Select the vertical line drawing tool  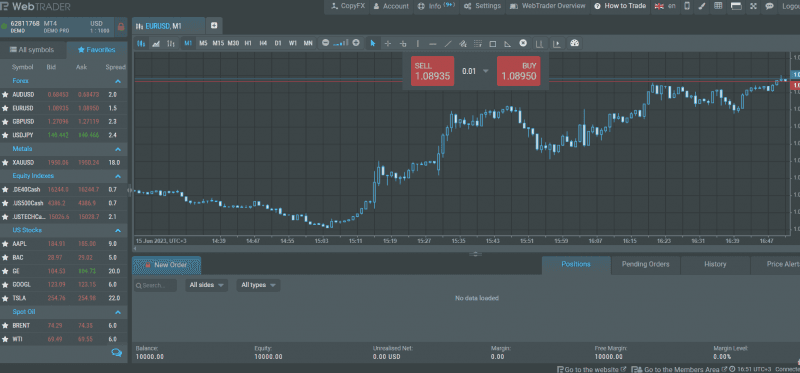click(418, 43)
